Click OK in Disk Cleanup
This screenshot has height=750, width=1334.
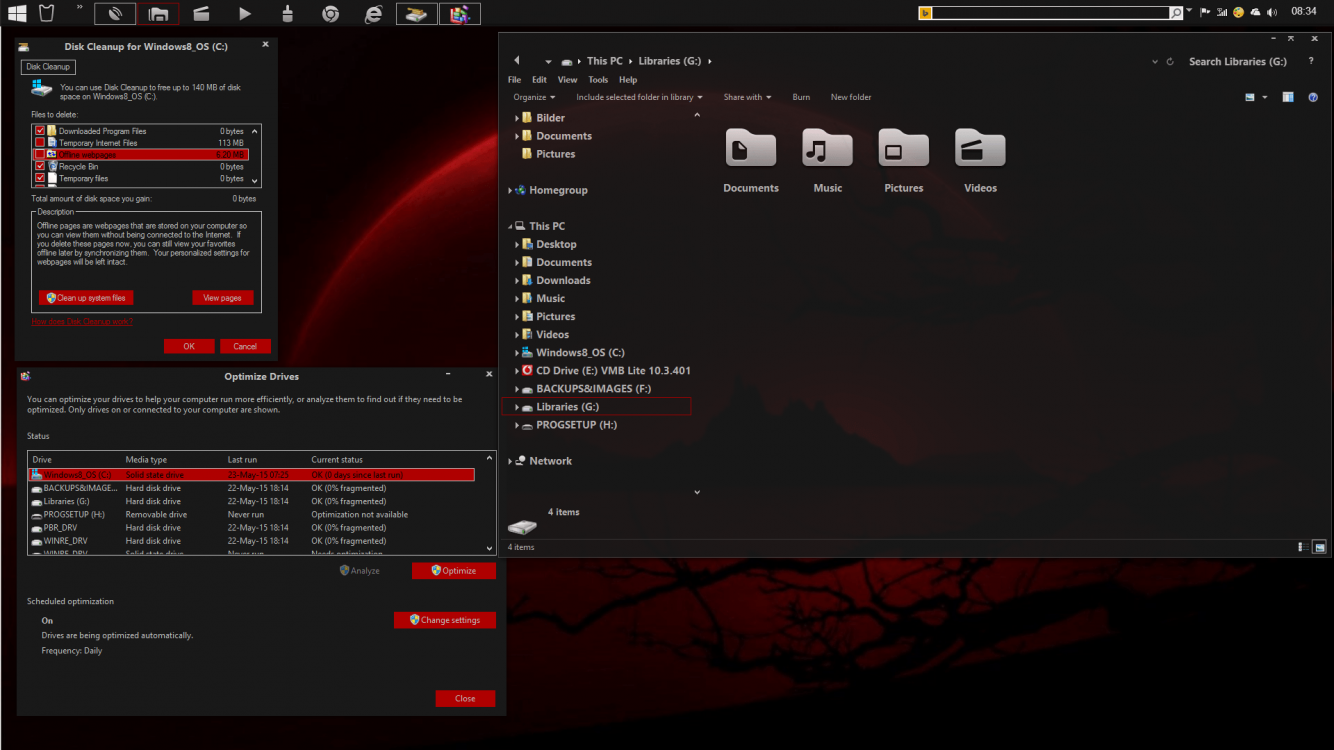click(189, 346)
